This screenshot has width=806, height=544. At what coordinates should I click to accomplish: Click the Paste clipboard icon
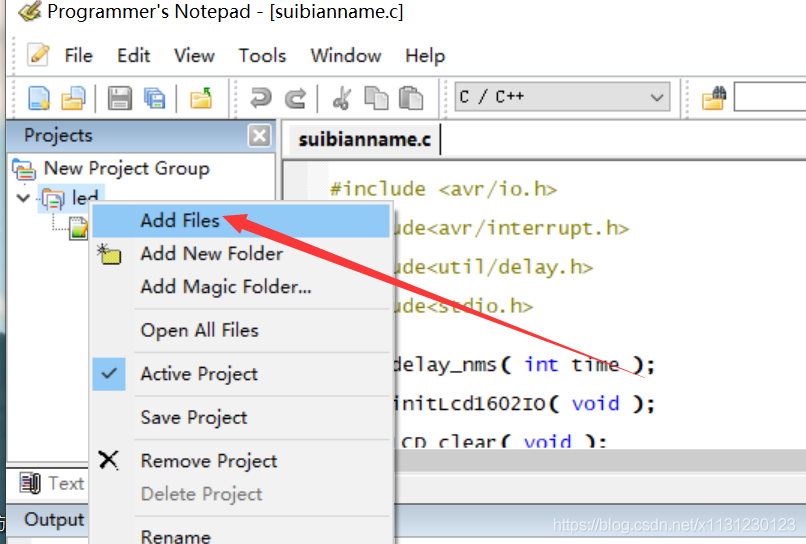click(411, 98)
